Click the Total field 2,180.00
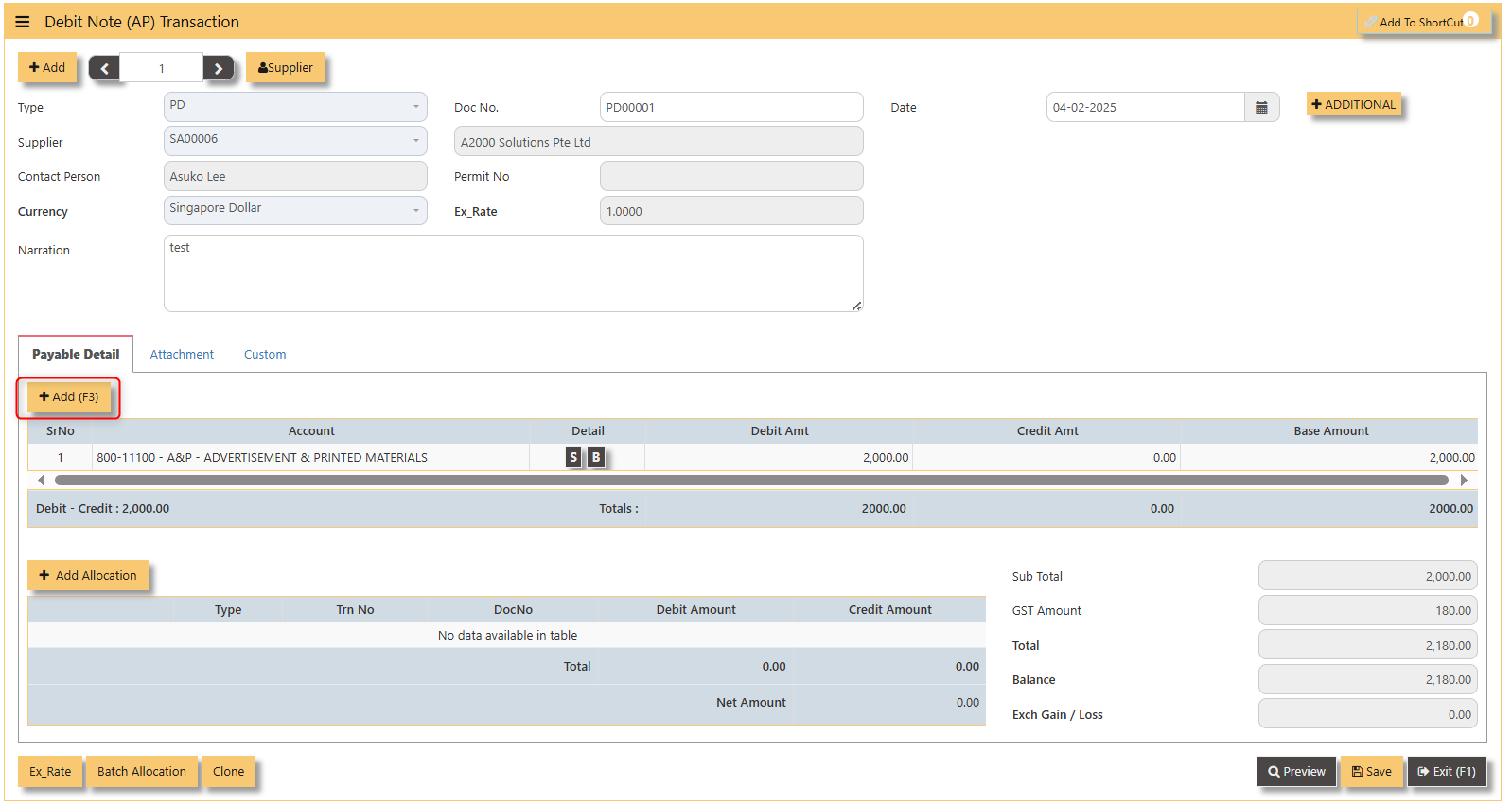This screenshot has width=1512, height=806. pyautogui.click(x=1367, y=645)
